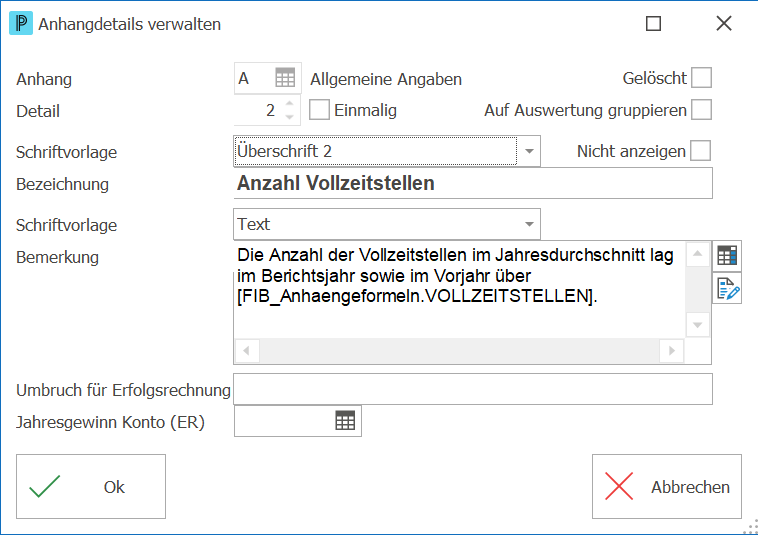This screenshot has height=535, width=758.
Task: Click Bemerkung scrollbar up arrow
Action: pos(698,254)
